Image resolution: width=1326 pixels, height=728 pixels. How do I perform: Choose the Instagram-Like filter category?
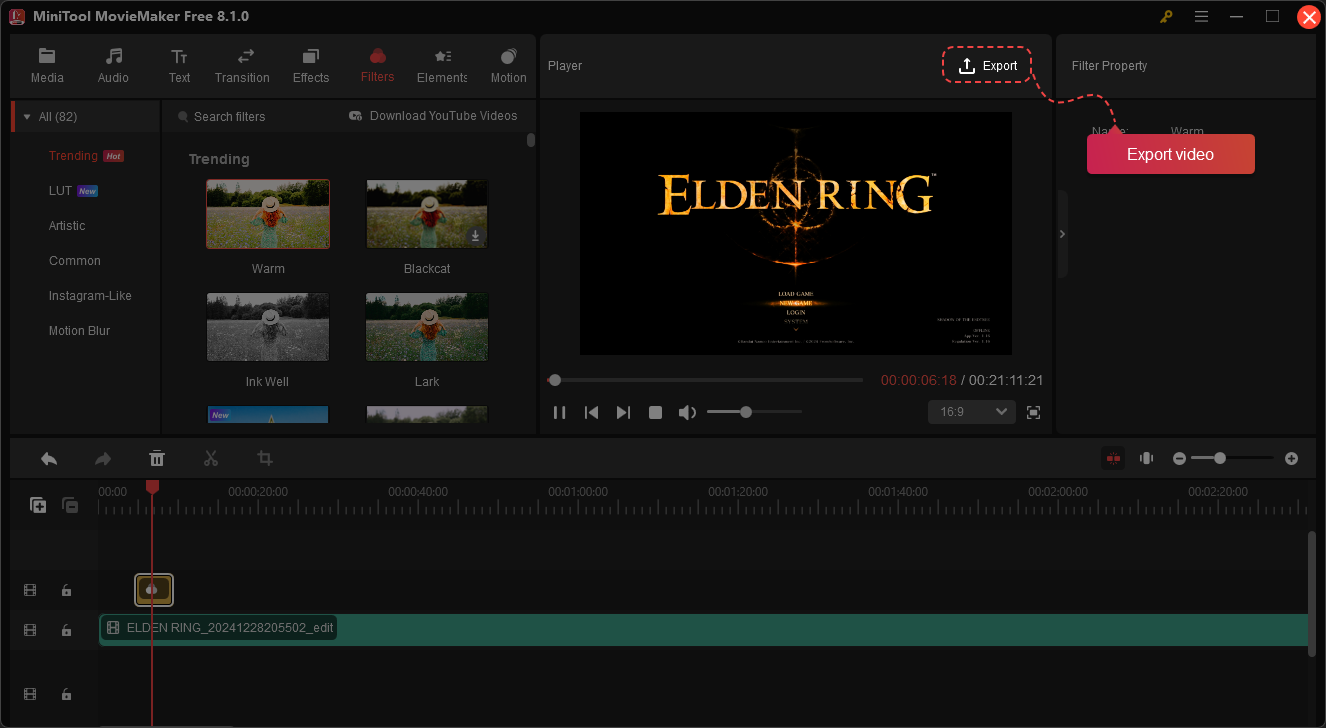click(90, 296)
